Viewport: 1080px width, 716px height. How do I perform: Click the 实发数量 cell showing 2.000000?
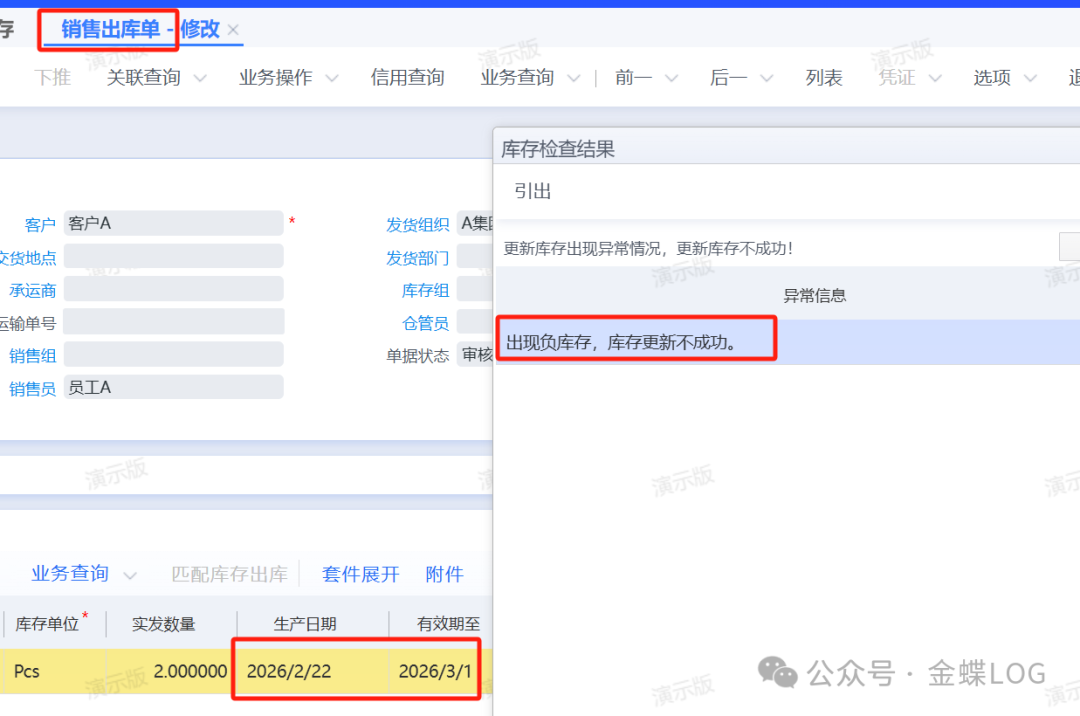172,671
